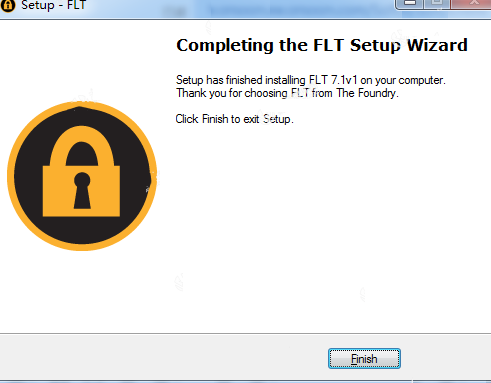Close the Setup window with X button
The width and height of the screenshot is (491, 383).
point(473,3)
